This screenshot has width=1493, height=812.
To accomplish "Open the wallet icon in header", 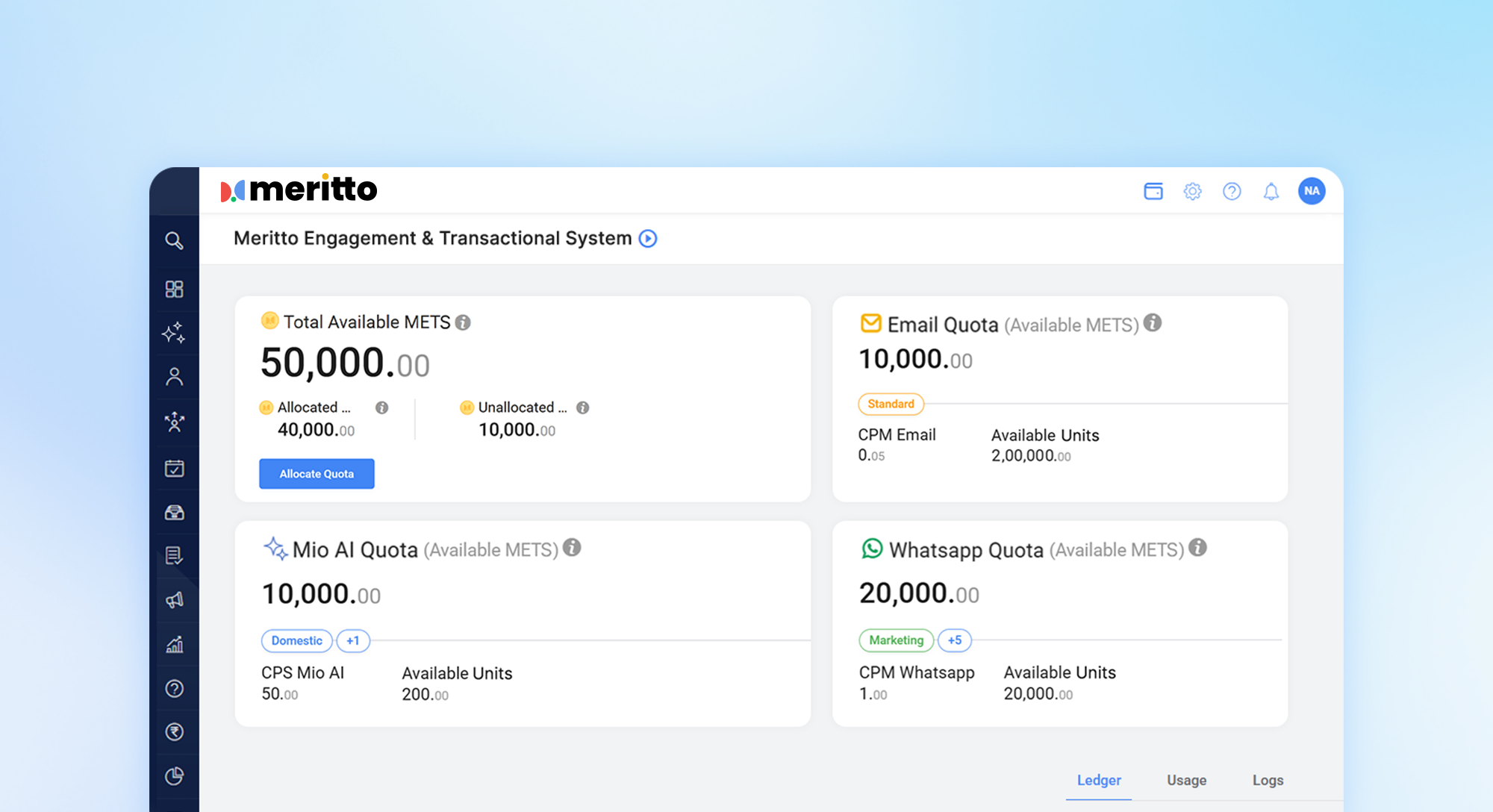I will coord(1153,191).
